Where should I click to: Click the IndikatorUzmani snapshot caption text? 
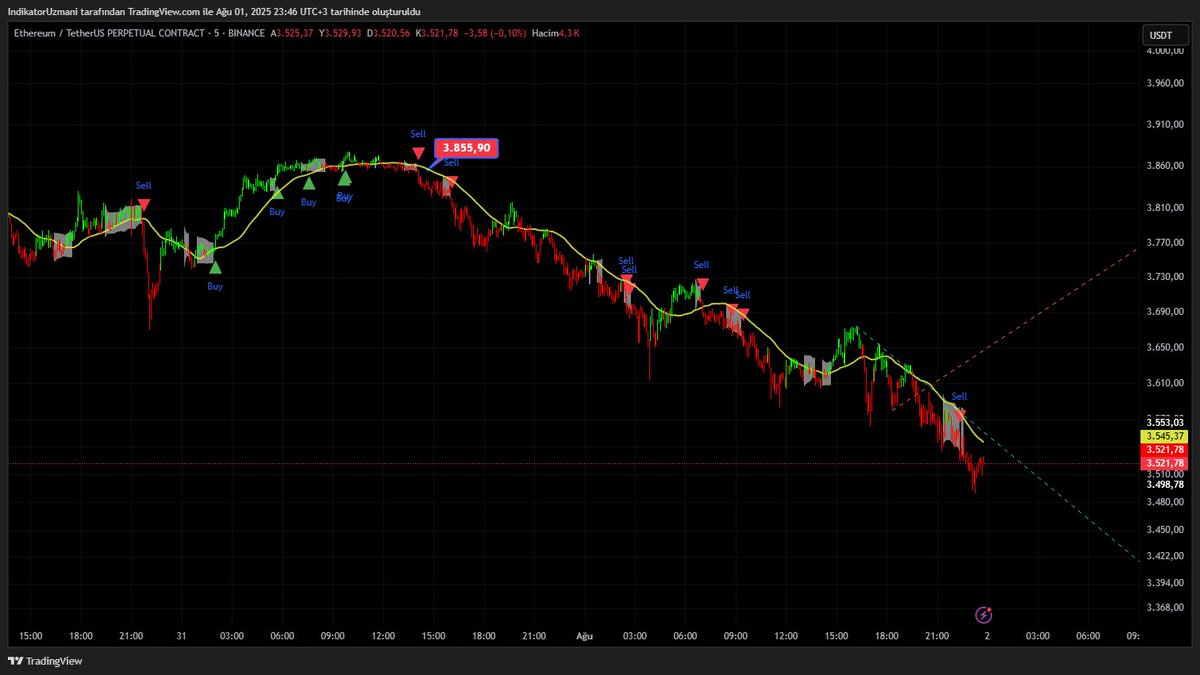pos(214,12)
